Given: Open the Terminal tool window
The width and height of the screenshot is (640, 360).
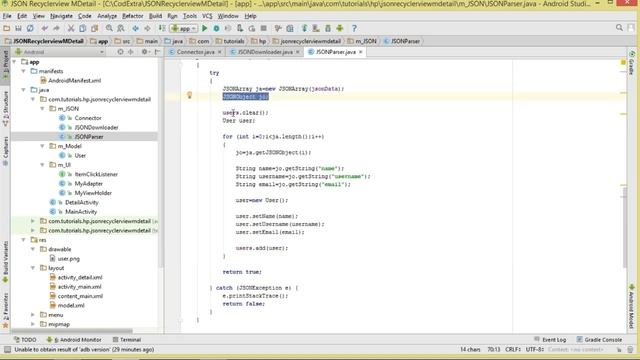Looking at the screenshot, I should [x=127, y=340].
